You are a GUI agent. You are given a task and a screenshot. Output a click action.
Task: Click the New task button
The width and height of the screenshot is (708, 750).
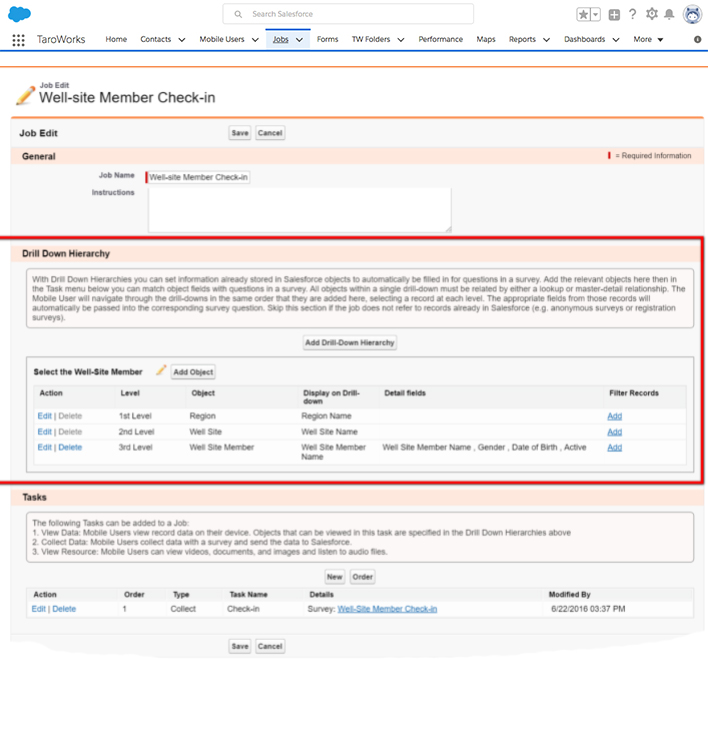click(334, 577)
